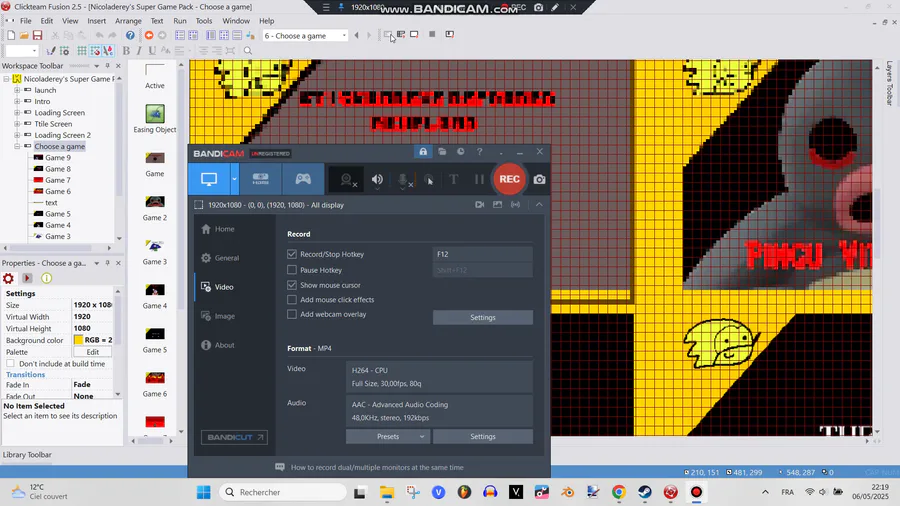The height and width of the screenshot is (506, 900).
Task: Expand Loading Screen 2 tree node
Action: coord(17,135)
